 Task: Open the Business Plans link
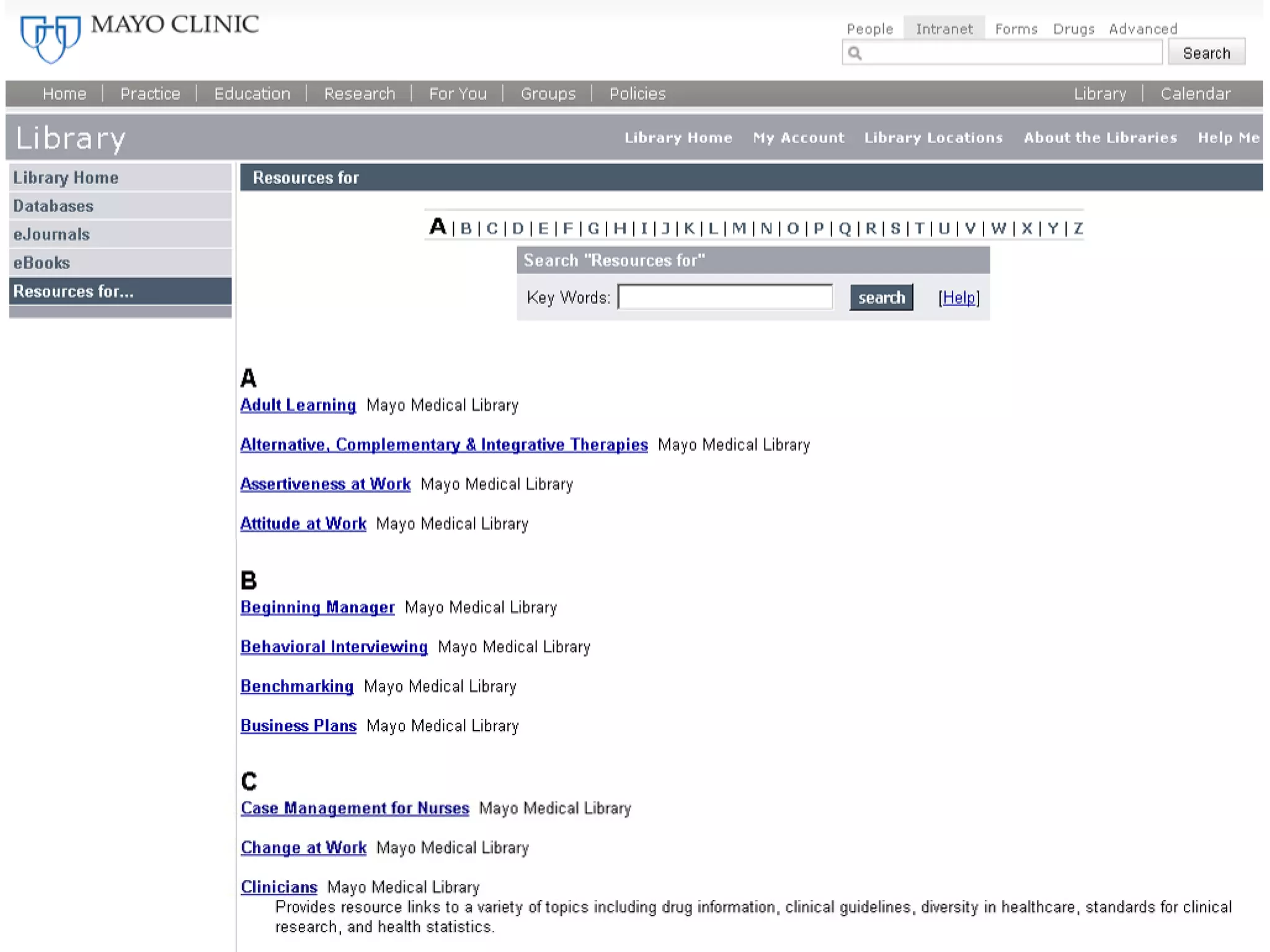(298, 726)
